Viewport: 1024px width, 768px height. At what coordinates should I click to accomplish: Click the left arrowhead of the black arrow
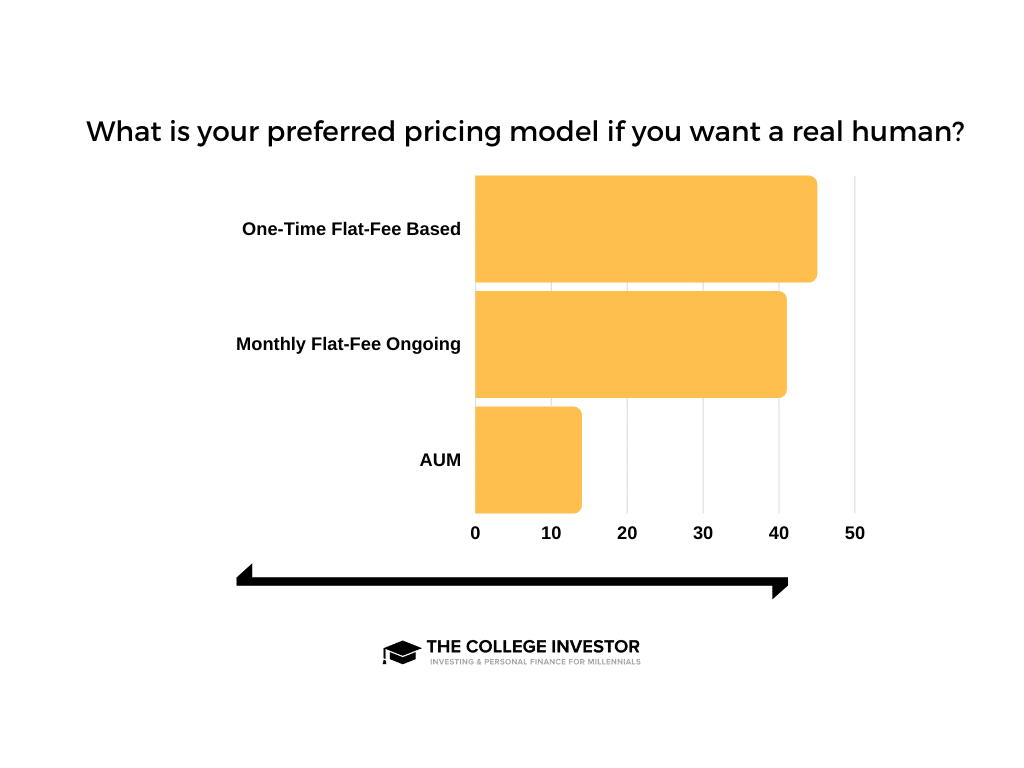pos(244,573)
